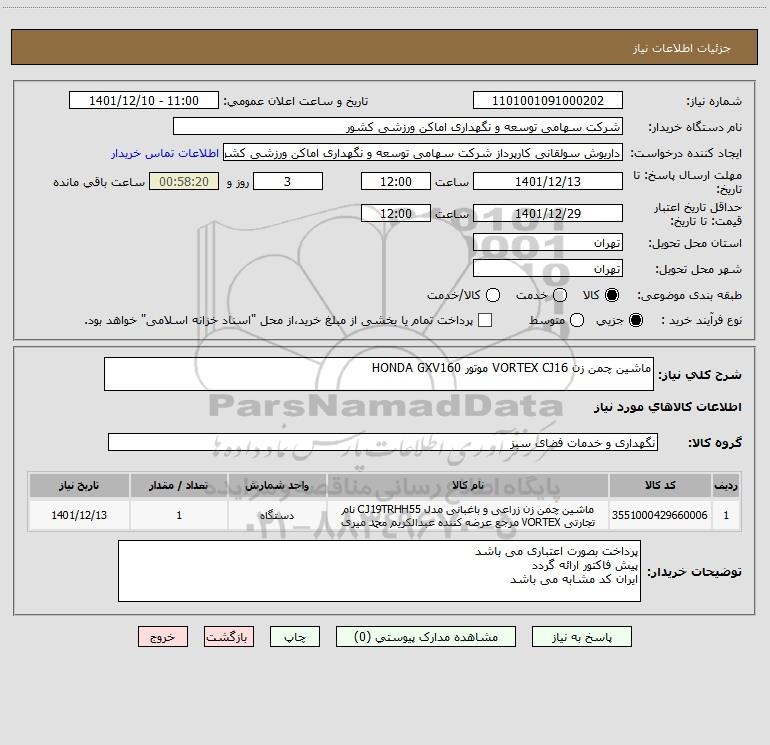
Task: Click the product name cell CJ19TRHH55
Action: point(468,515)
